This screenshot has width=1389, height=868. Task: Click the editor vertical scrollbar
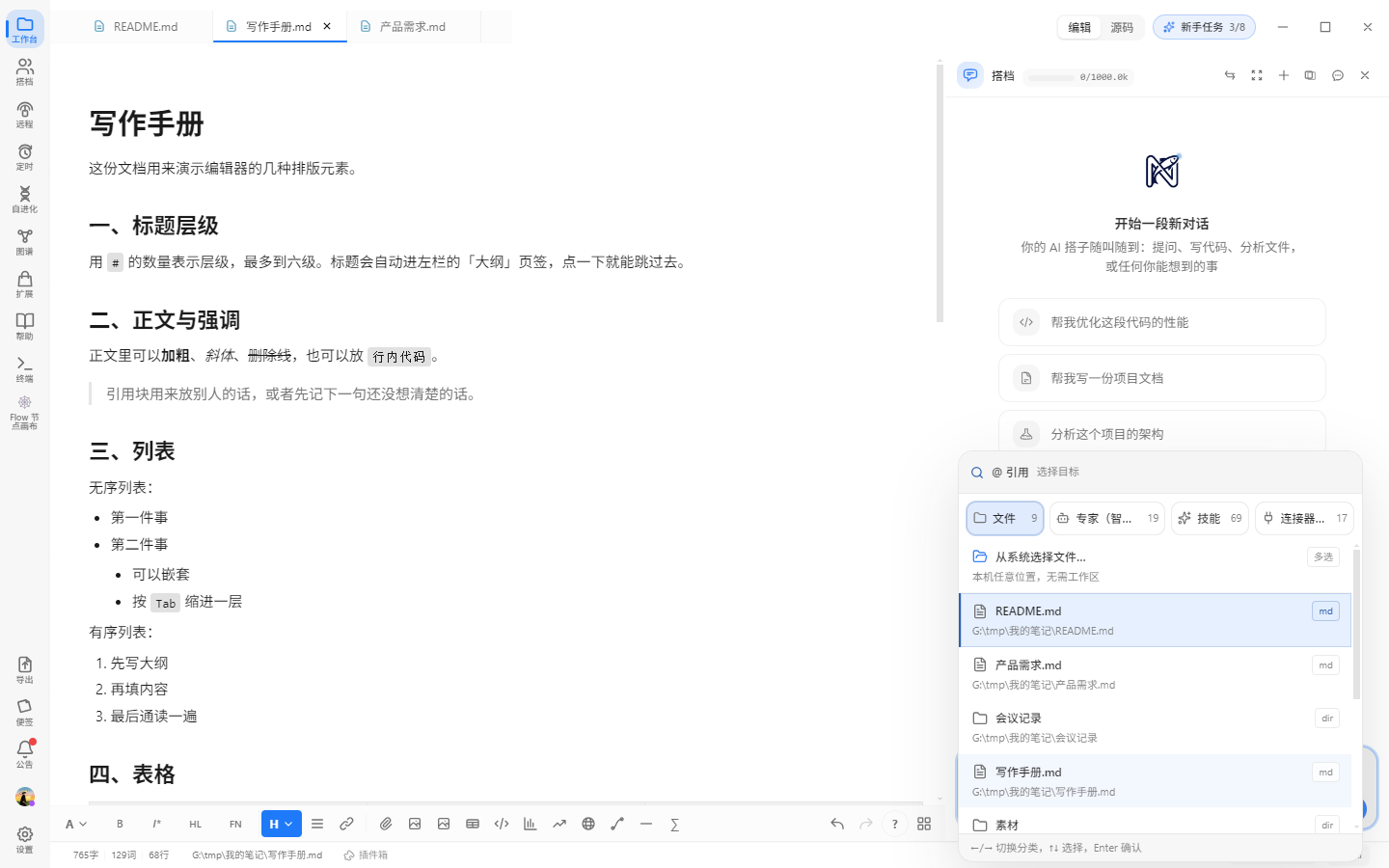coord(940,192)
